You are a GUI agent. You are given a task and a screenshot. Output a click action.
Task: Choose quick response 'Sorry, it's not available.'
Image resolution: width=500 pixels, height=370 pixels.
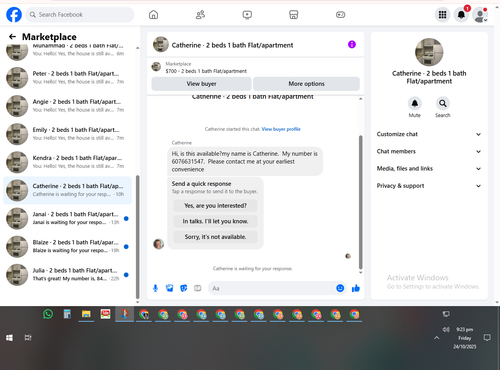pyautogui.click(x=215, y=237)
